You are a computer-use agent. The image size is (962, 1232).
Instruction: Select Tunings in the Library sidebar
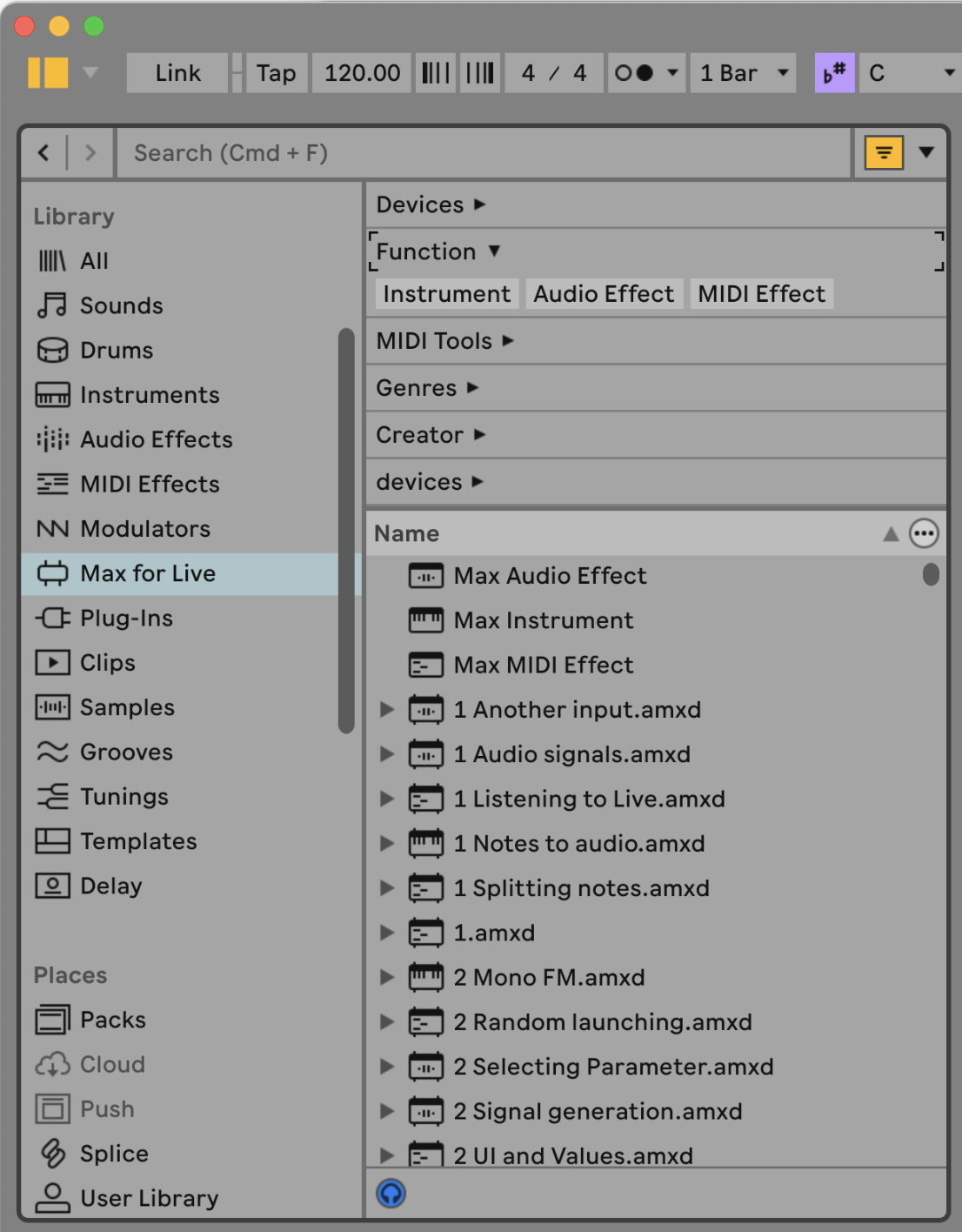coord(124,796)
